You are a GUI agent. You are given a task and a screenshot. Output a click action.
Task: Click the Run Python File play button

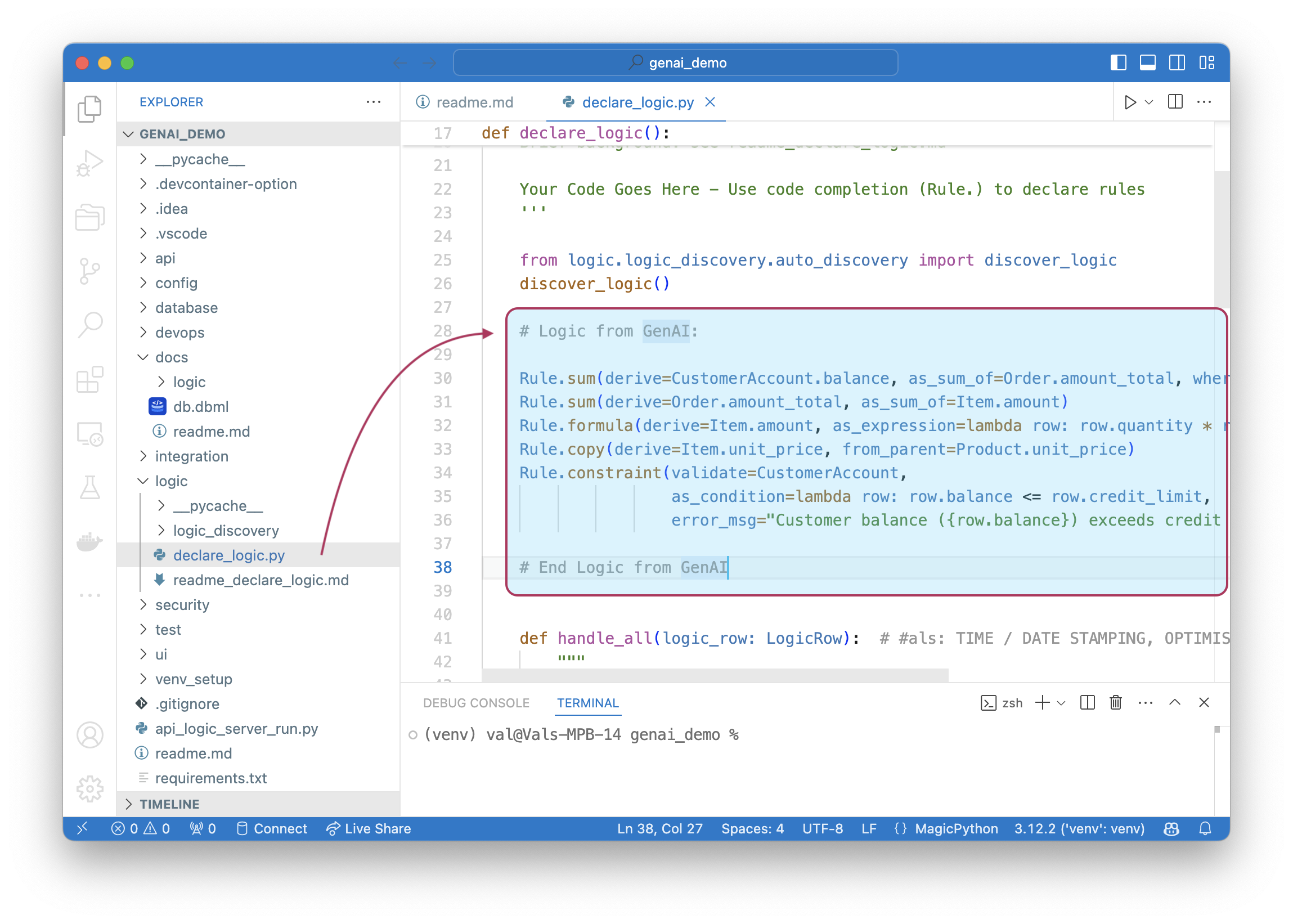pos(1130,102)
